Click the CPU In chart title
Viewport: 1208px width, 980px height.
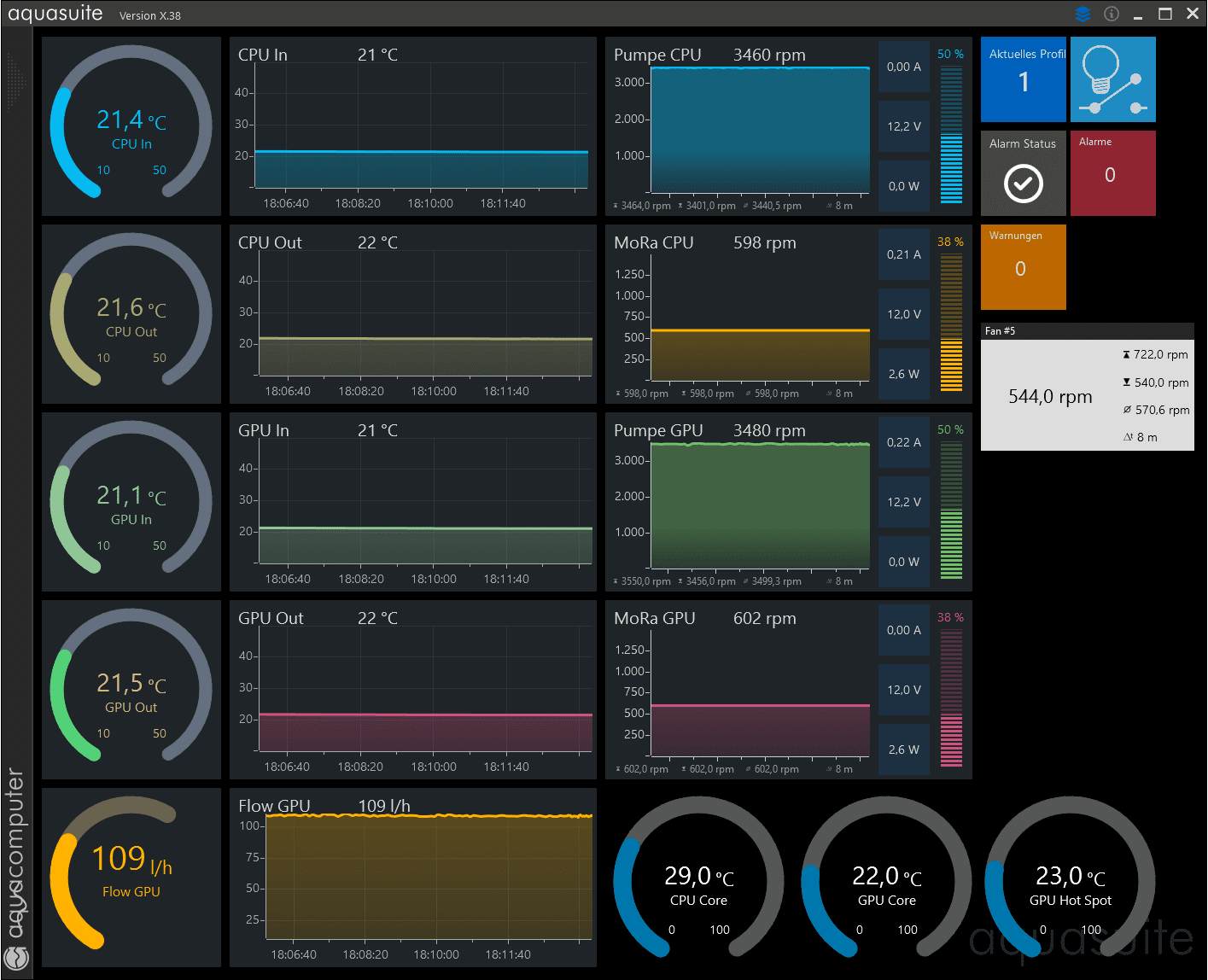click(262, 55)
